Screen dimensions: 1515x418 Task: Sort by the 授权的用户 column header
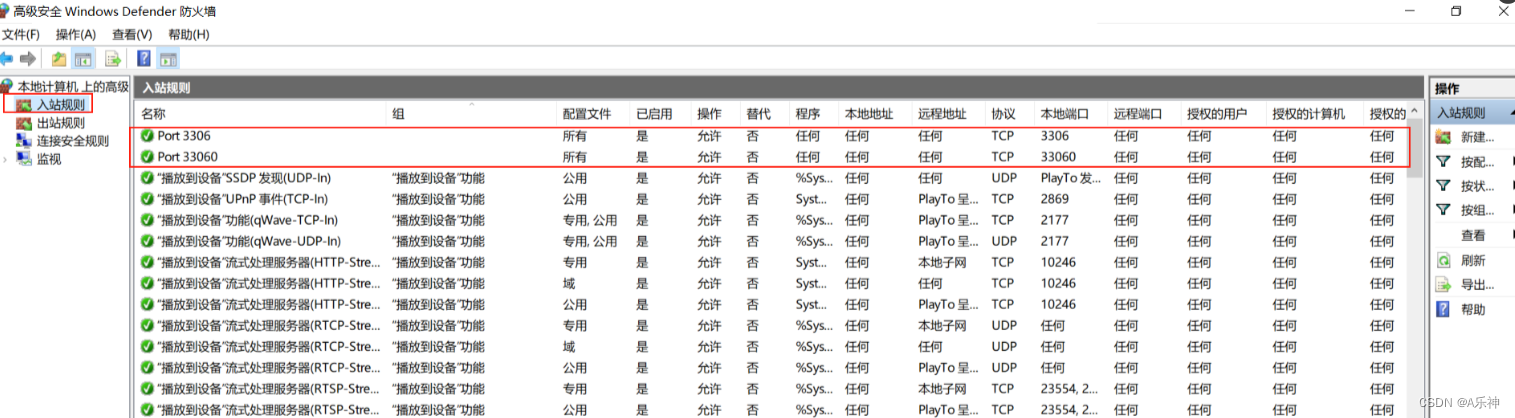(x=1224, y=113)
